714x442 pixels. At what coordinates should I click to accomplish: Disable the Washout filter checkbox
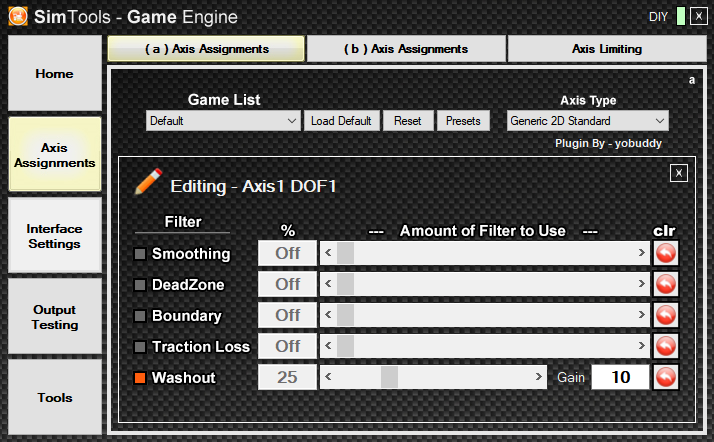140,378
